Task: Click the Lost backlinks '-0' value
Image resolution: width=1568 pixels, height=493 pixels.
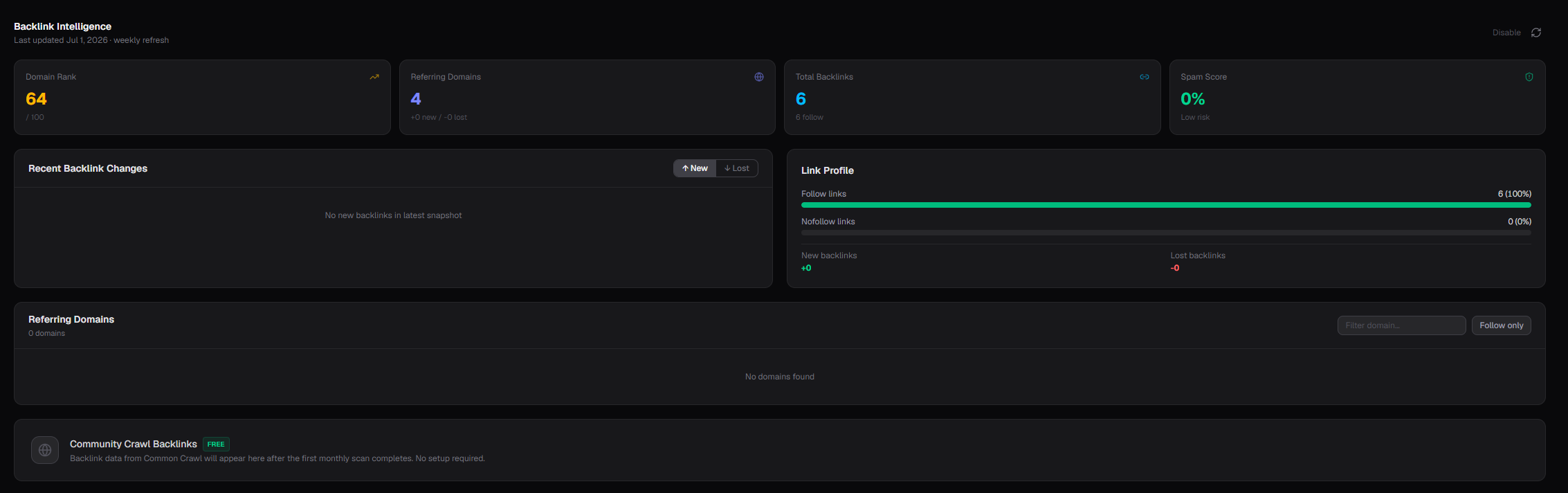Action: pyautogui.click(x=1175, y=268)
